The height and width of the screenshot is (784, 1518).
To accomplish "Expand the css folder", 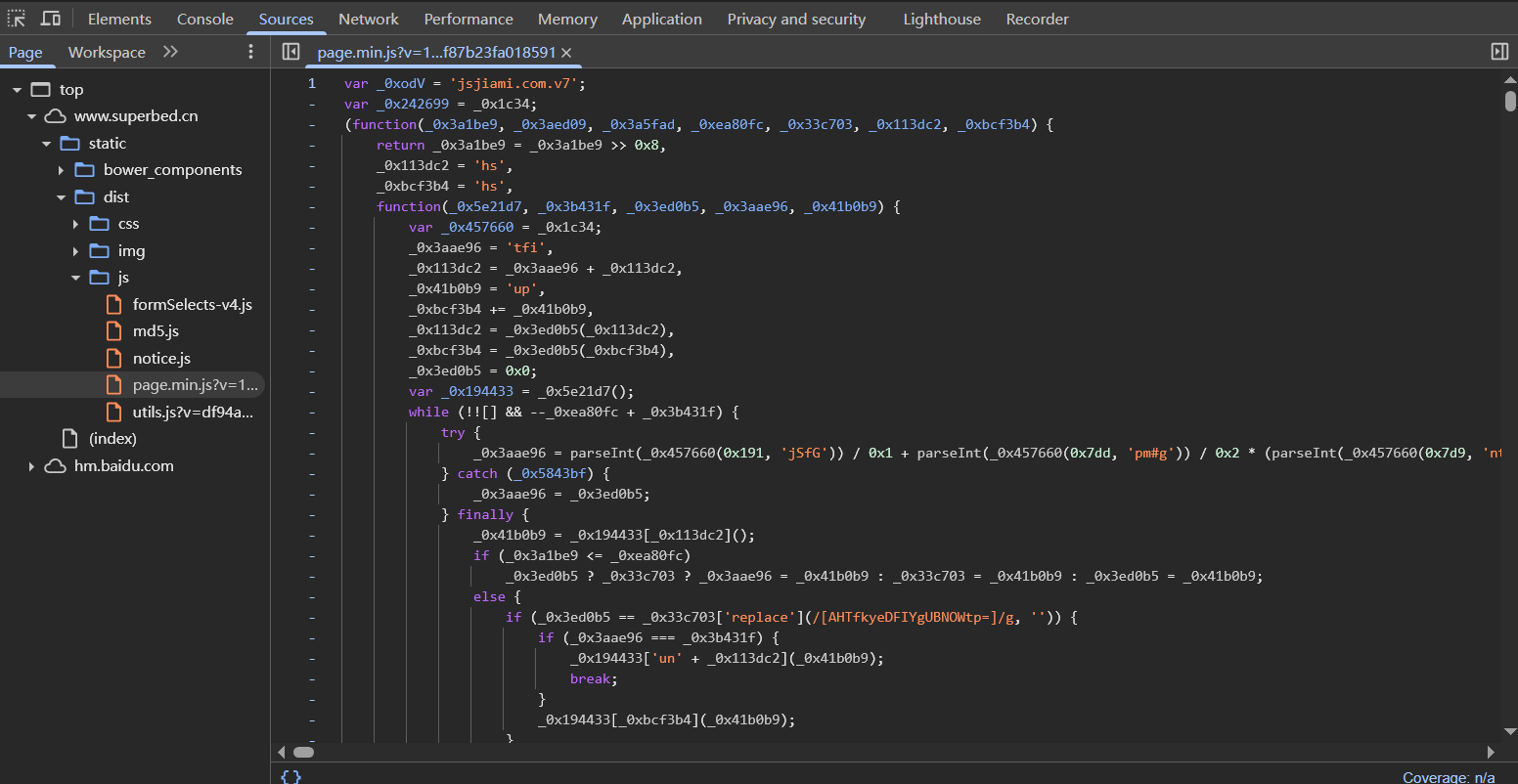I will 75,224.
